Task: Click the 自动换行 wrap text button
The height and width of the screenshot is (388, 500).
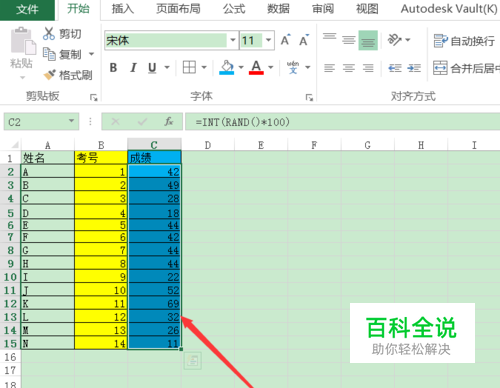Action: tap(464, 41)
